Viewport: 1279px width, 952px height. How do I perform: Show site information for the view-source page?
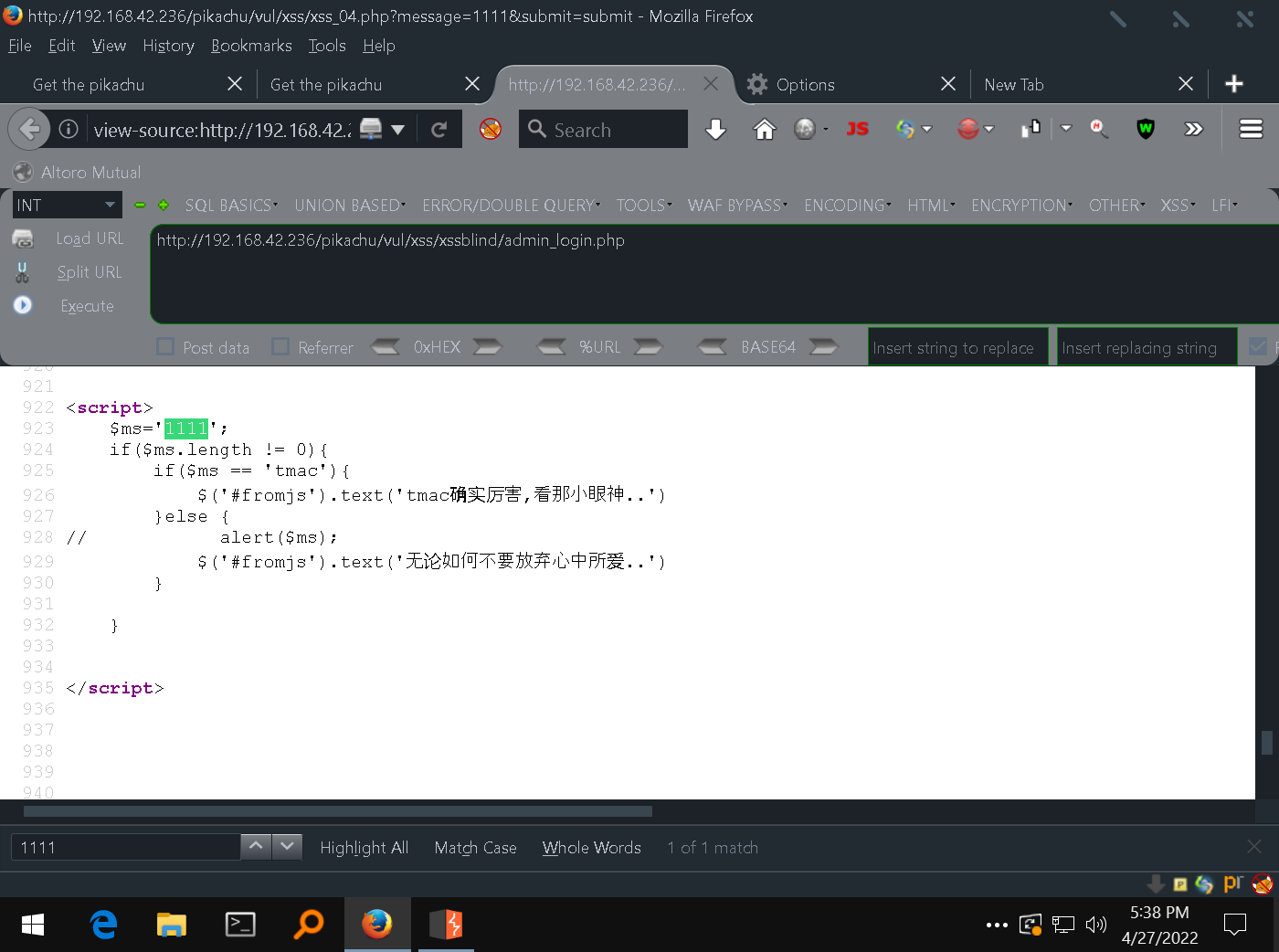pyautogui.click(x=69, y=130)
